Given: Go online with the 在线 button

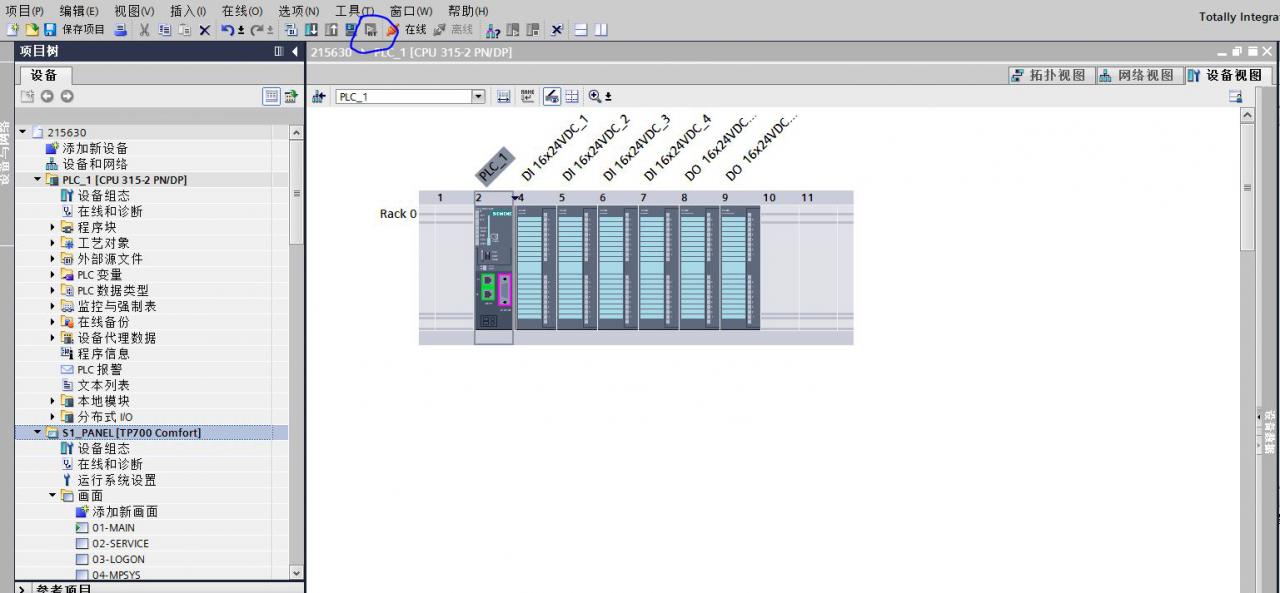Looking at the screenshot, I should pos(407,30).
